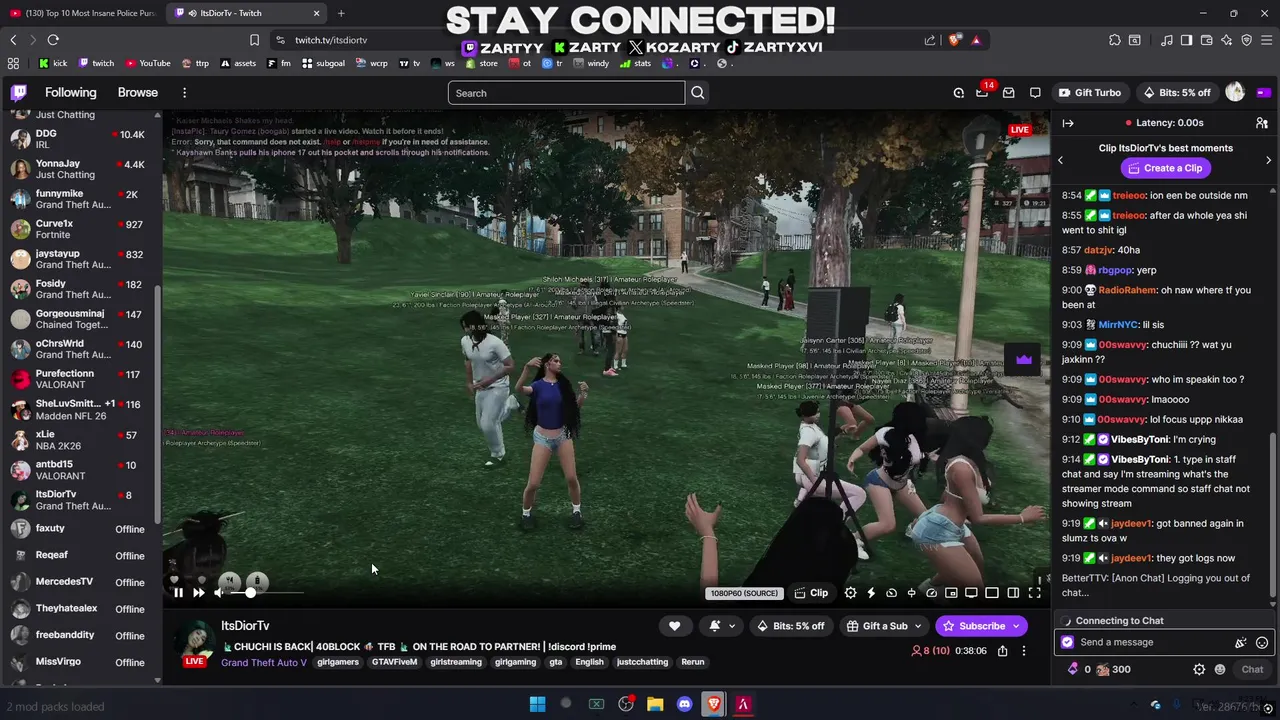The width and height of the screenshot is (1280, 720).
Task: Toggle picture-in-picture mode in player
Action: click(x=951, y=593)
